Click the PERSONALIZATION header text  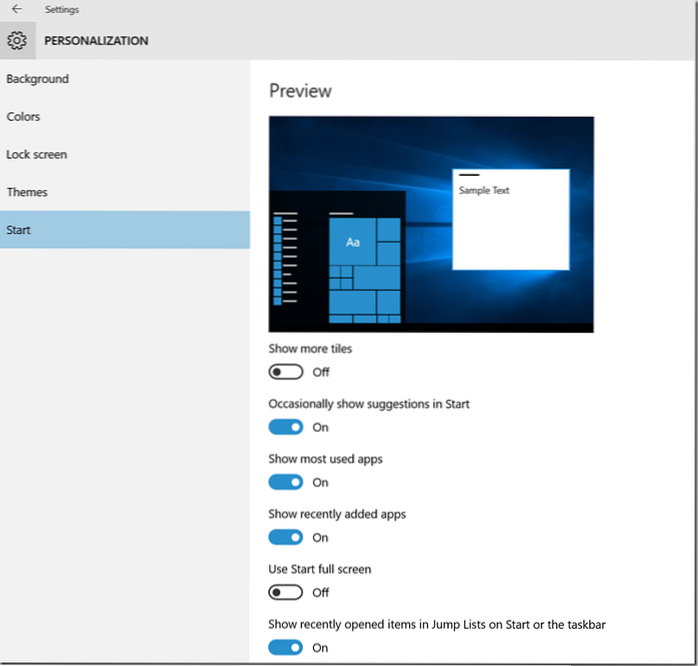click(x=96, y=41)
